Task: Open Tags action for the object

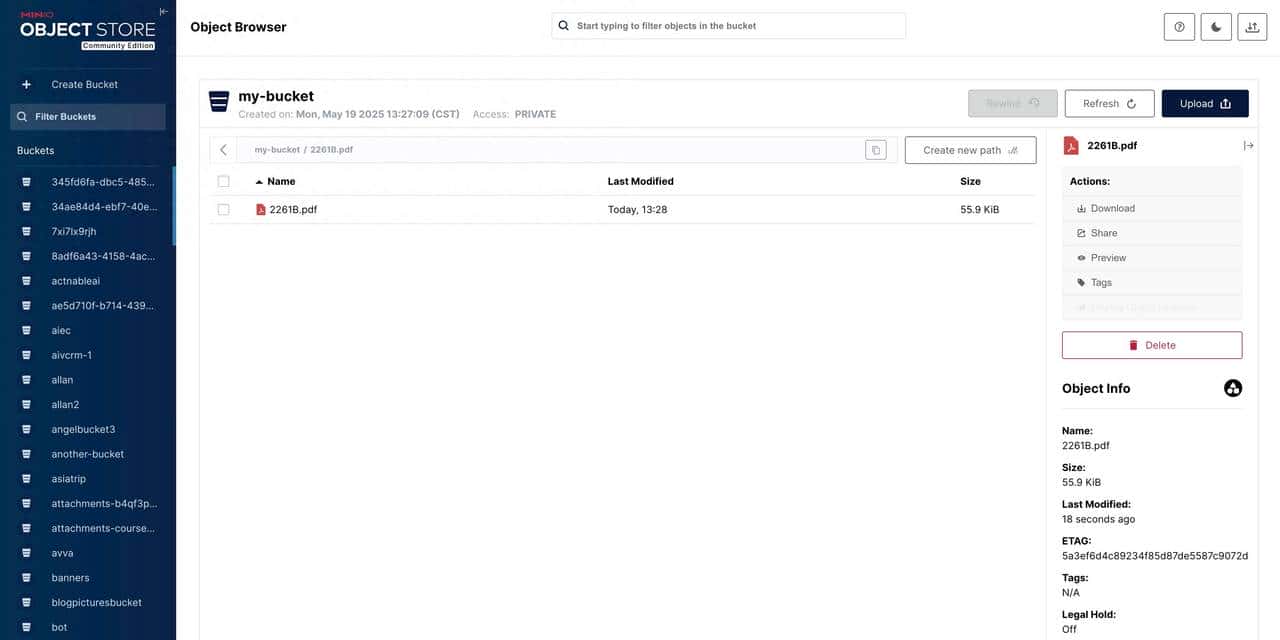Action: (1101, 283)
